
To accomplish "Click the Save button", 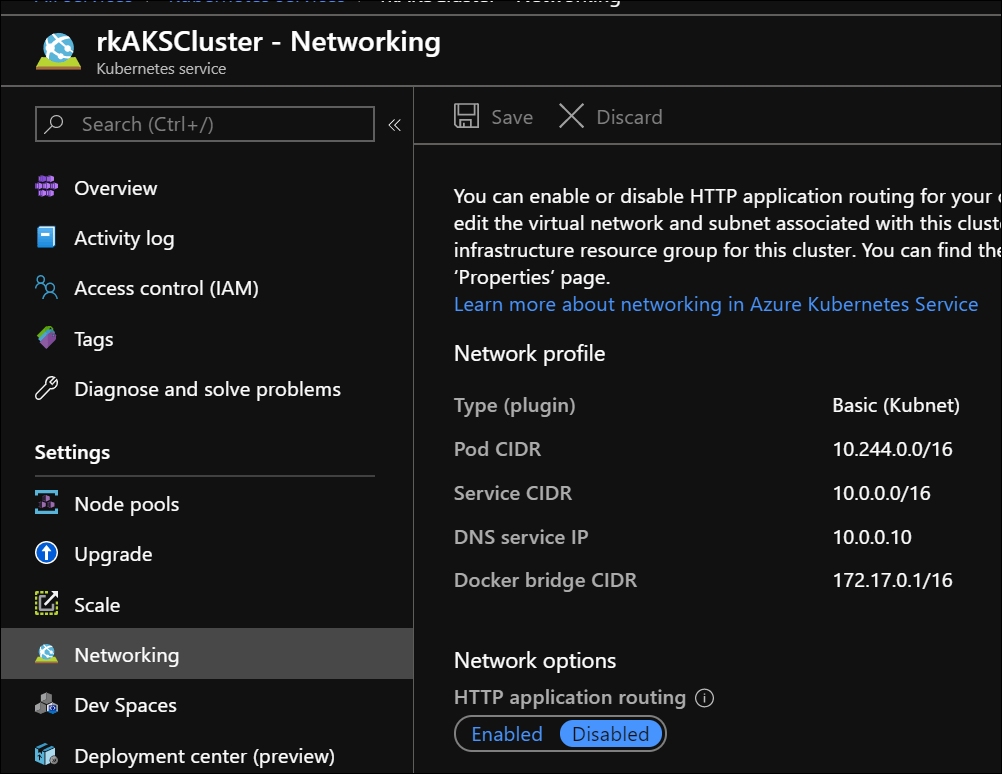I will coord(494,117).
